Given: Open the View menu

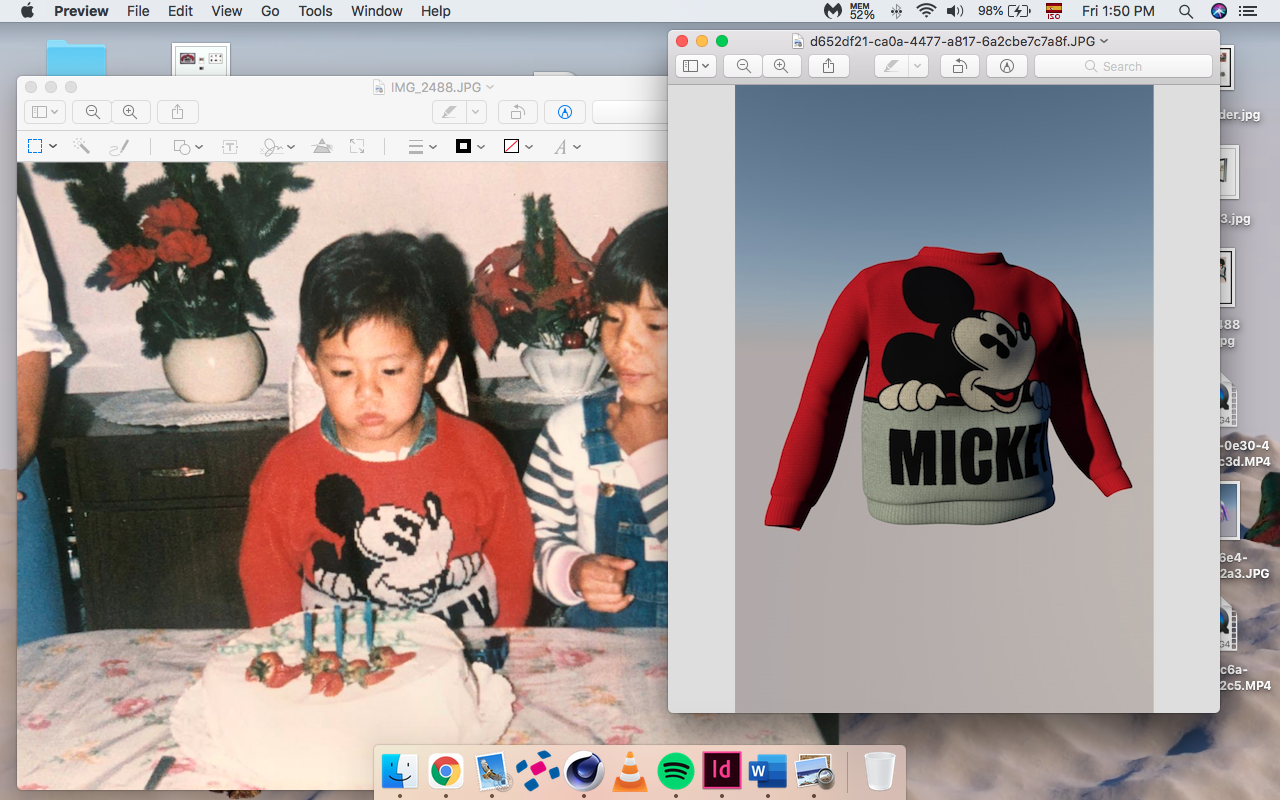Looking at the screenshot, I should tap(227, 11).
